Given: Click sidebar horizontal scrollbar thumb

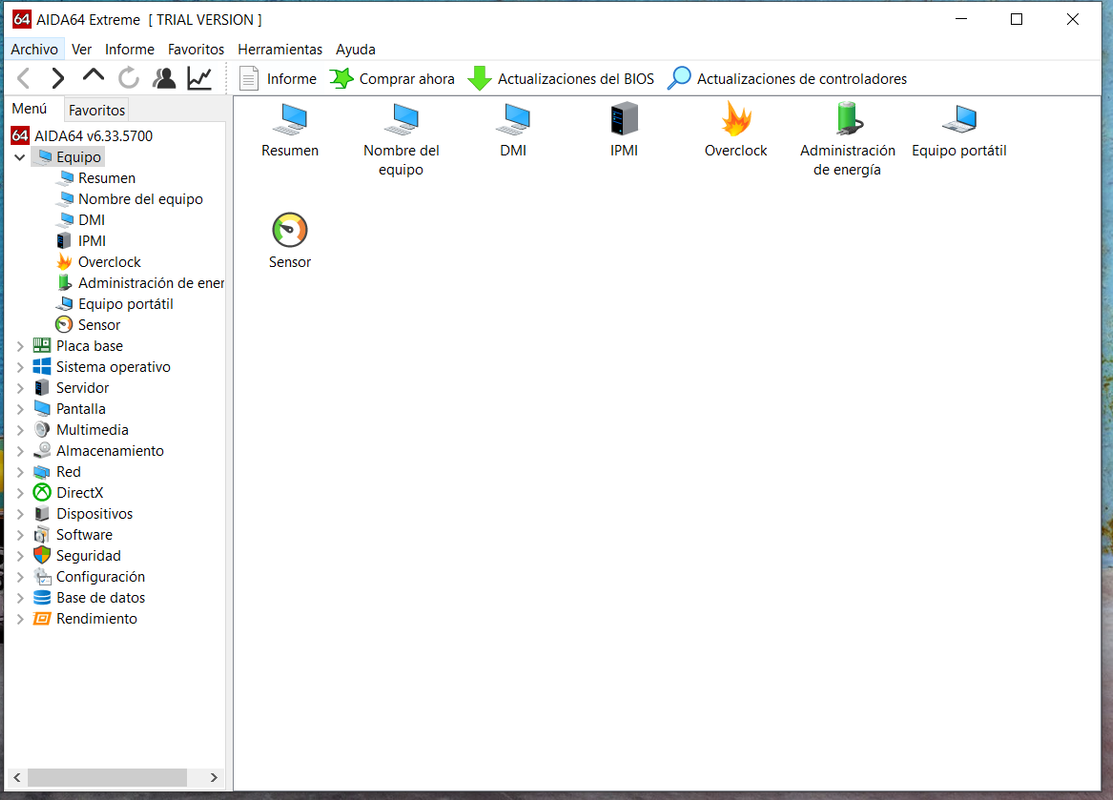Looking at the screenshot, I should [107, 777].
